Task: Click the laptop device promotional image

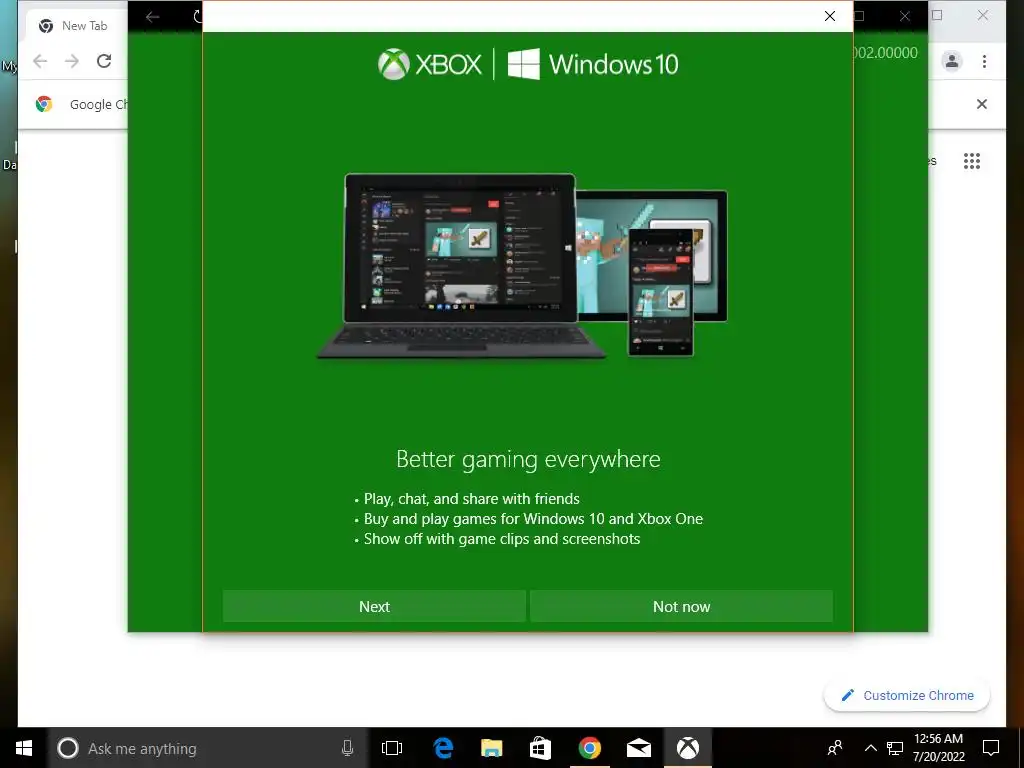Action: coord(461,266)
